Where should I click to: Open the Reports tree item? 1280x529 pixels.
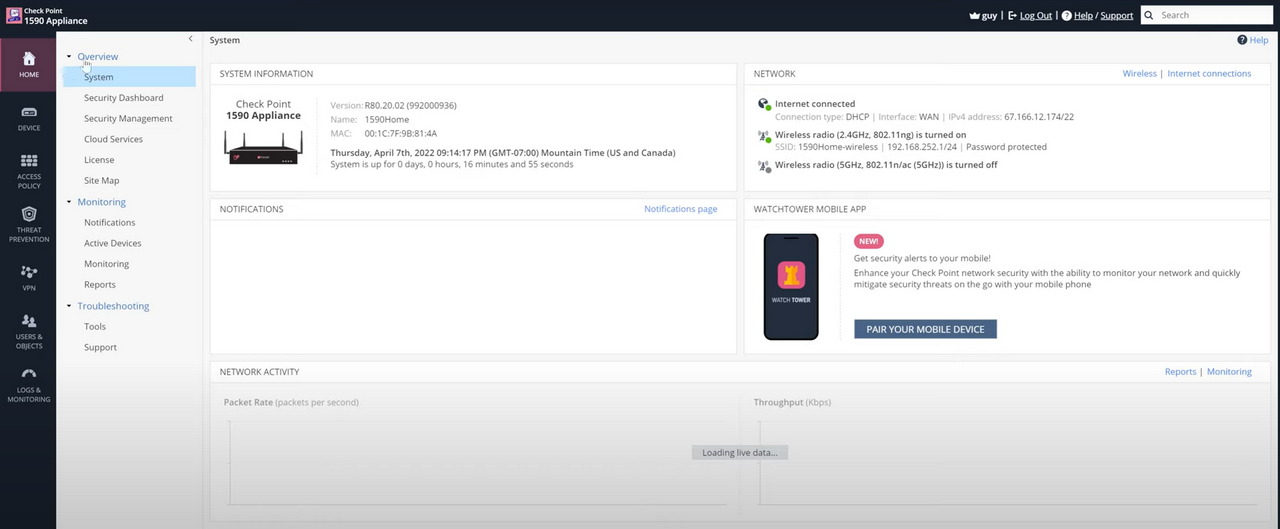[100, 285]
